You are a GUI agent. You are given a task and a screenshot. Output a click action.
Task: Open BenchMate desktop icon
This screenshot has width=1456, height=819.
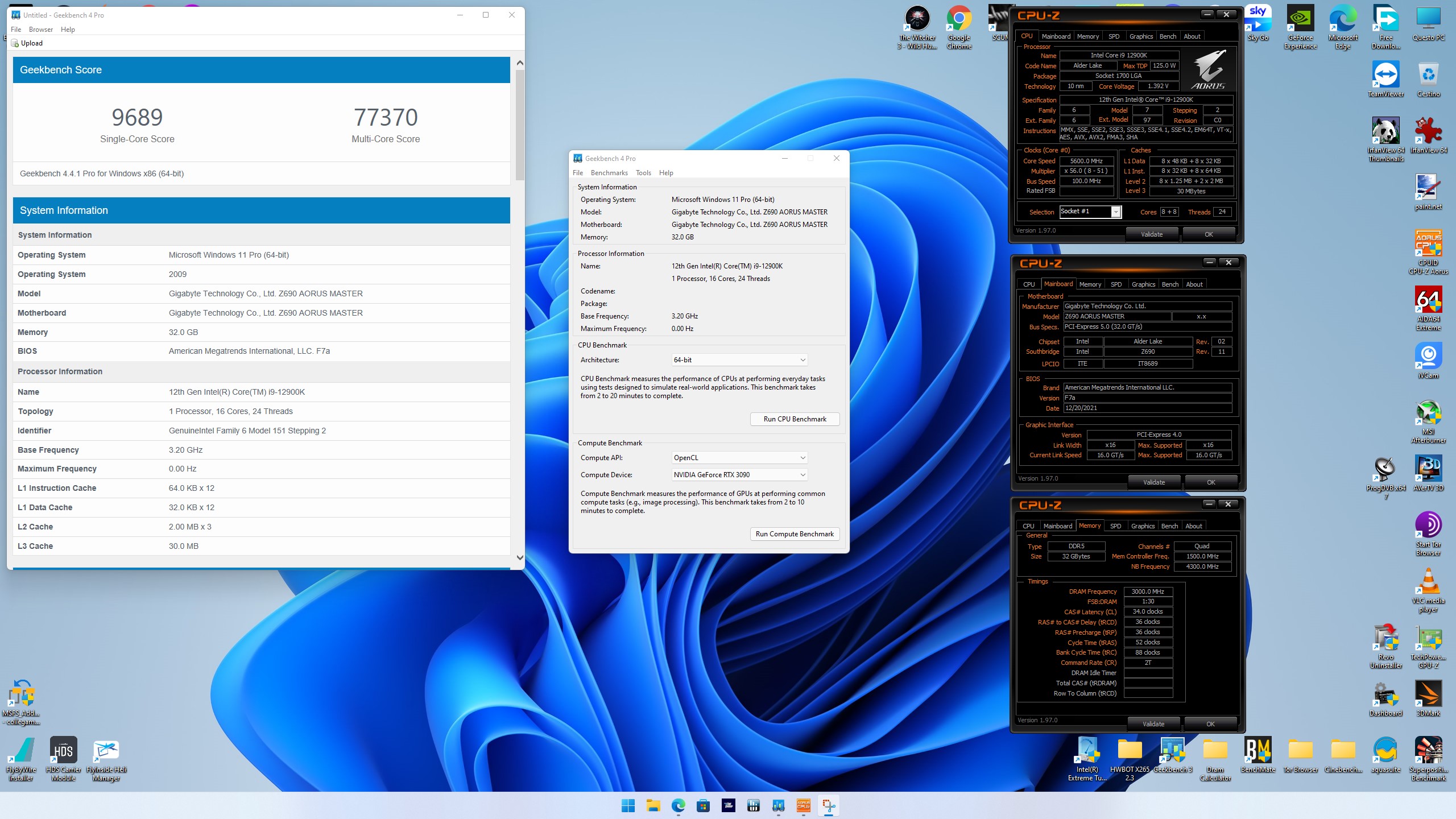click(x=1258, y=755)
